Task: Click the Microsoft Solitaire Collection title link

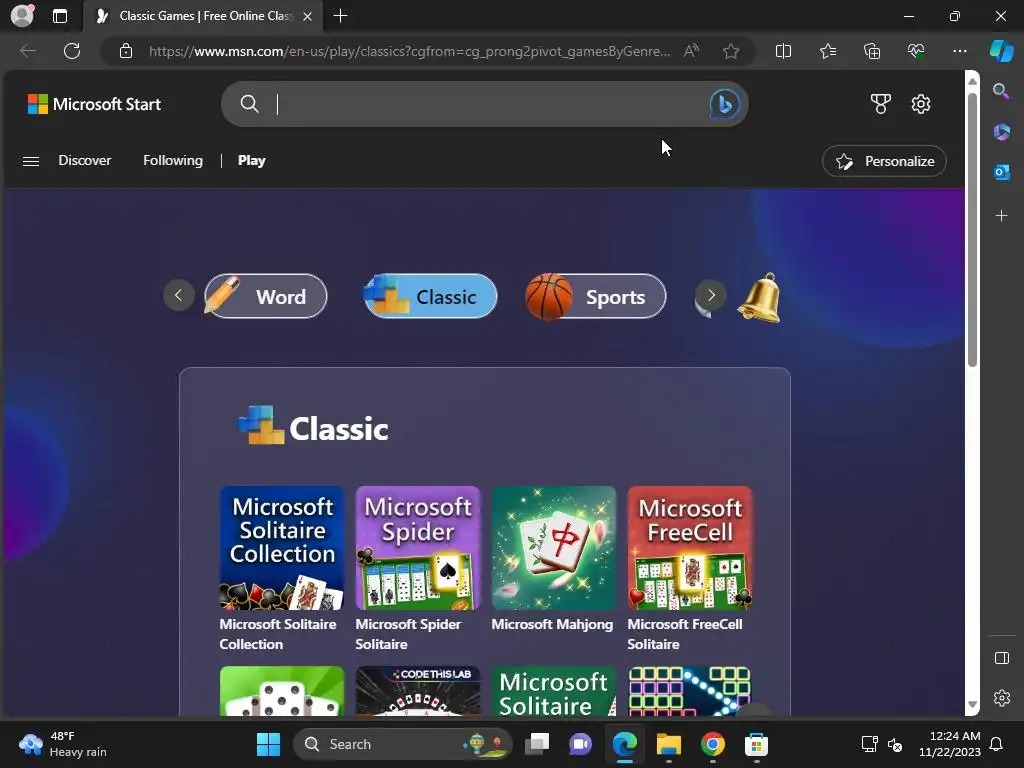Action: click(x=278, y=634)
